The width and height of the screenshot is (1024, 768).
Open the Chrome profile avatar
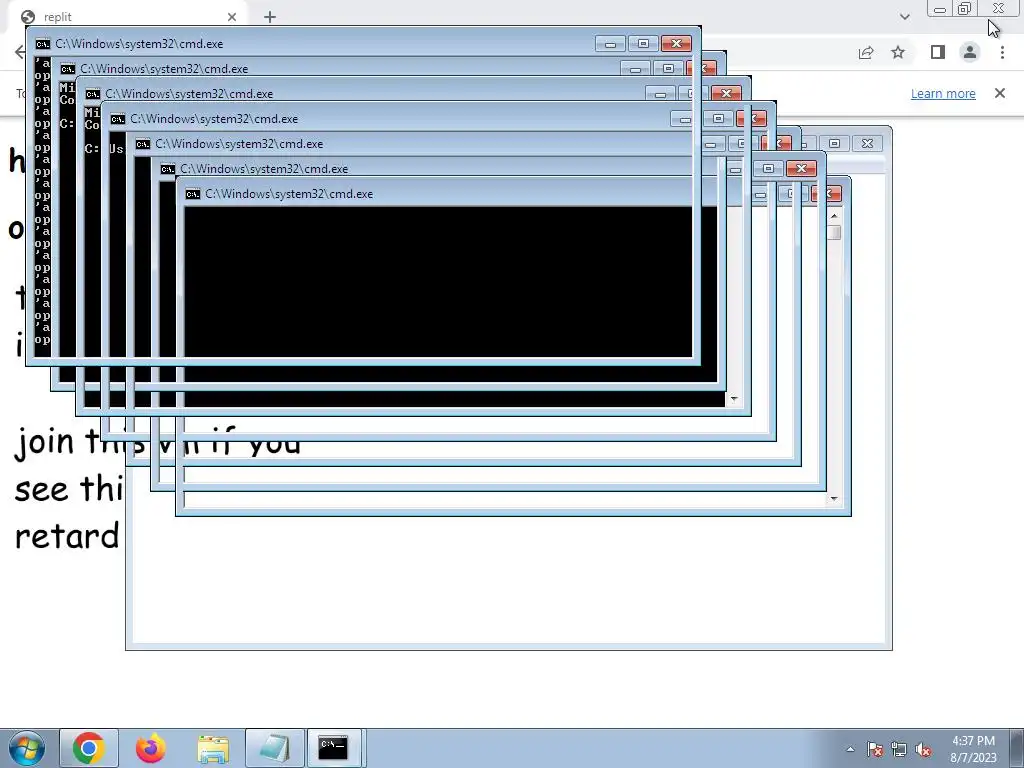pos(970,52)
